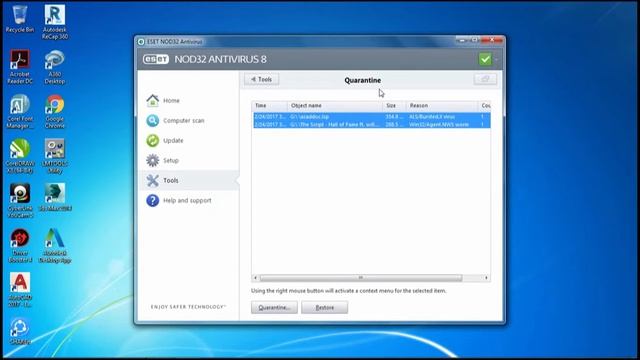Image resolution: width=640 pixels, height=360 pixels.
Task: Open the Update section icon
Action: coord(153,140)
